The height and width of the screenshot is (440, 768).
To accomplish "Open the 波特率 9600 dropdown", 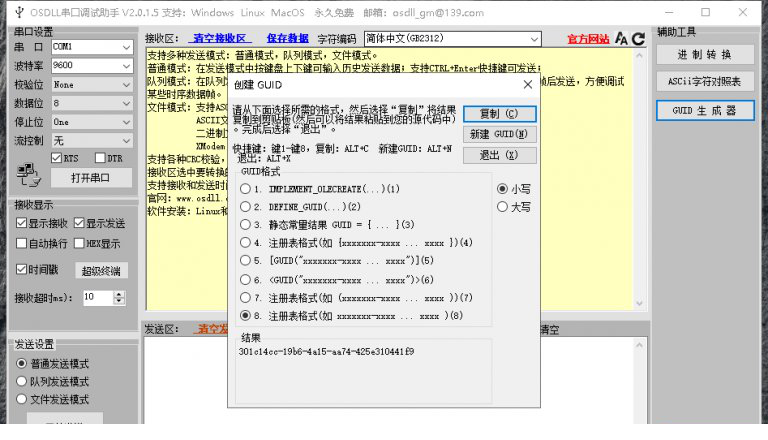I will pyautogui.click(x=92, y=66).
